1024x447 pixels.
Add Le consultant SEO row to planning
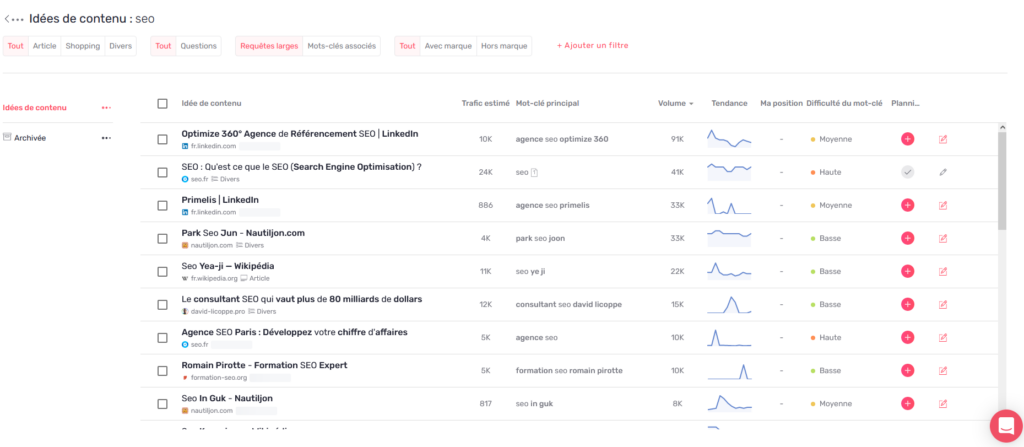[x=907, y=305]
